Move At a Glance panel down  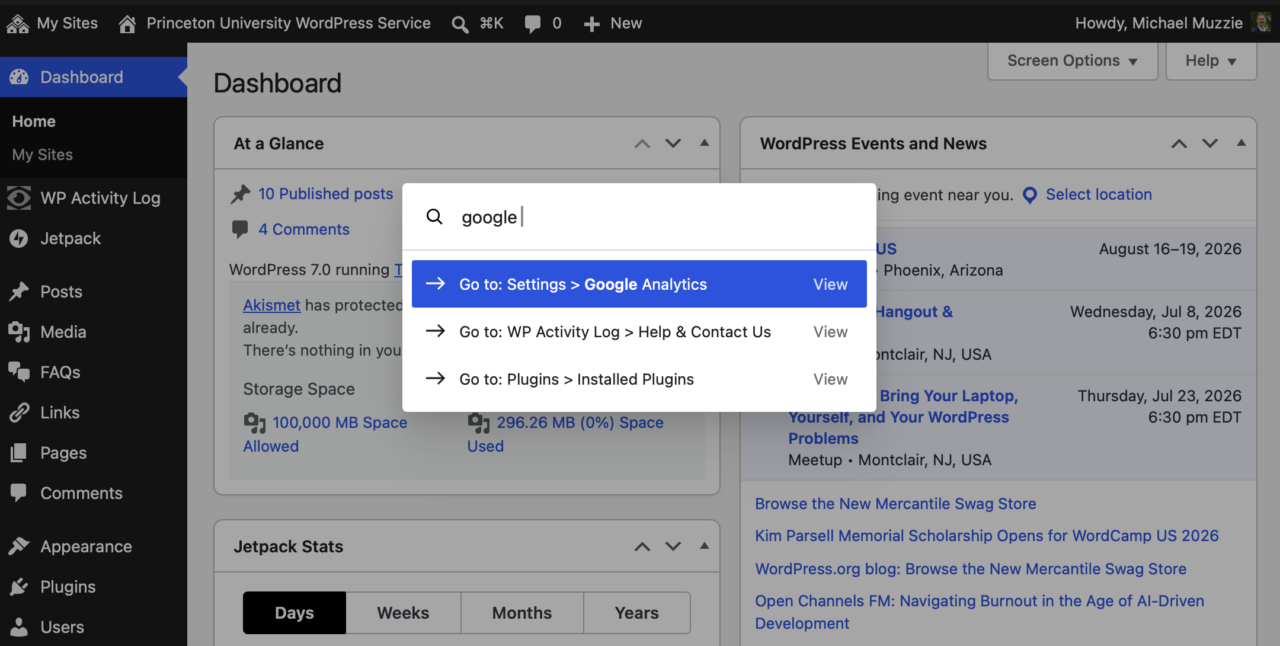(673, 144)
